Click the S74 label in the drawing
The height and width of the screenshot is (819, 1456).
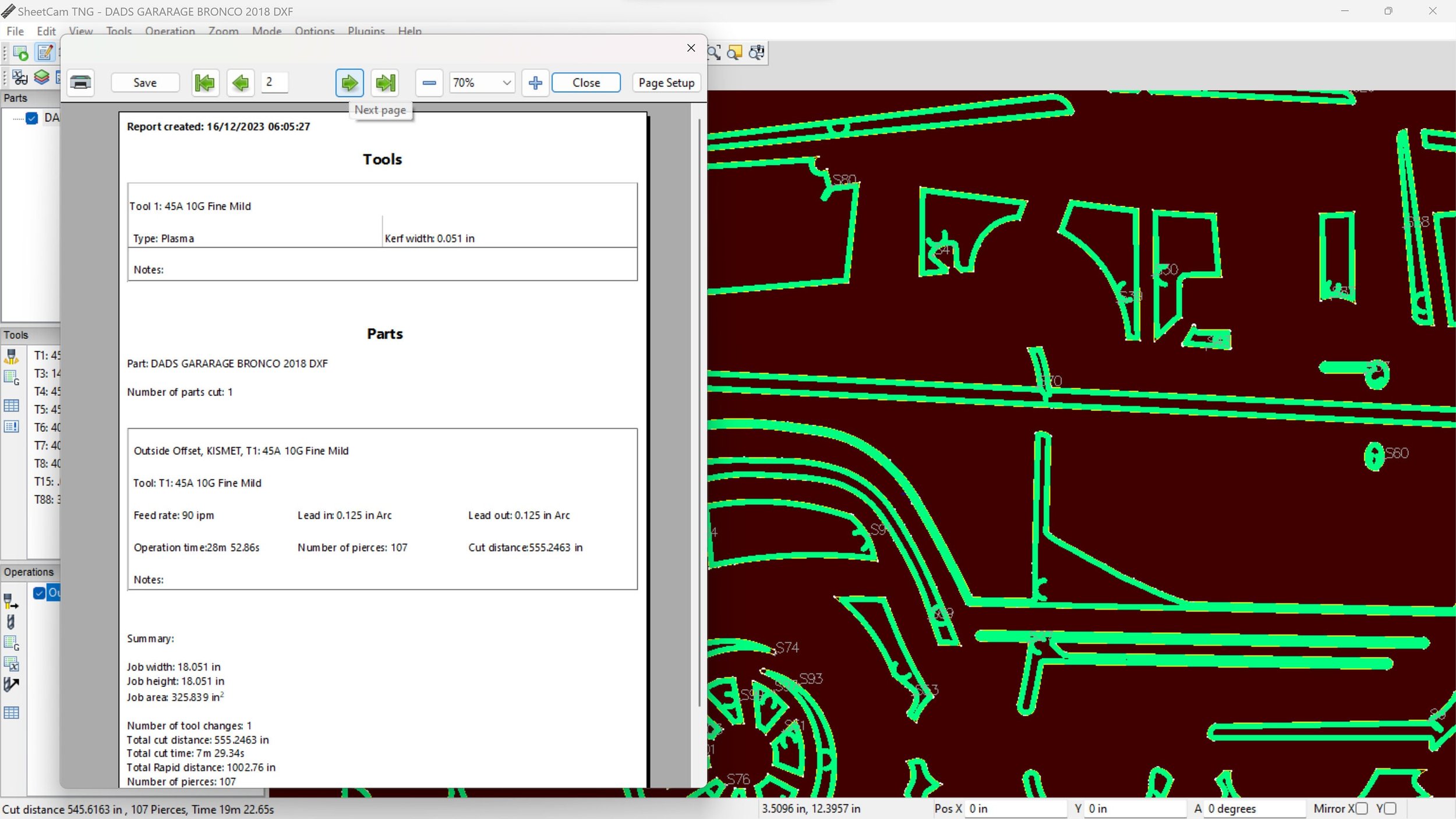[x=787, y=647]
